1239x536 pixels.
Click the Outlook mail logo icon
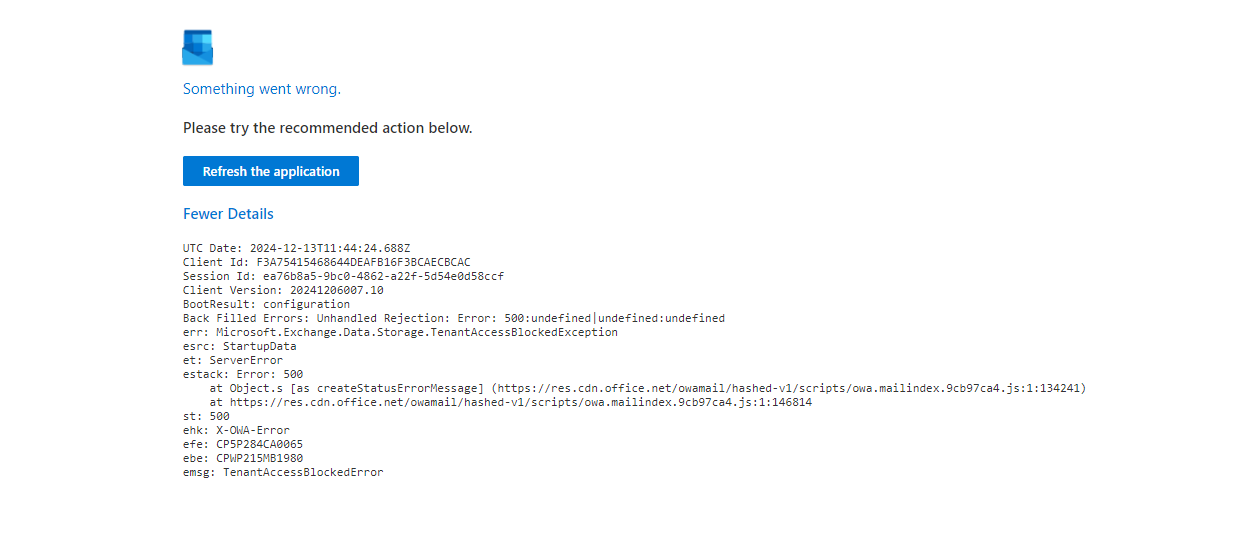(x=197, y=47)
